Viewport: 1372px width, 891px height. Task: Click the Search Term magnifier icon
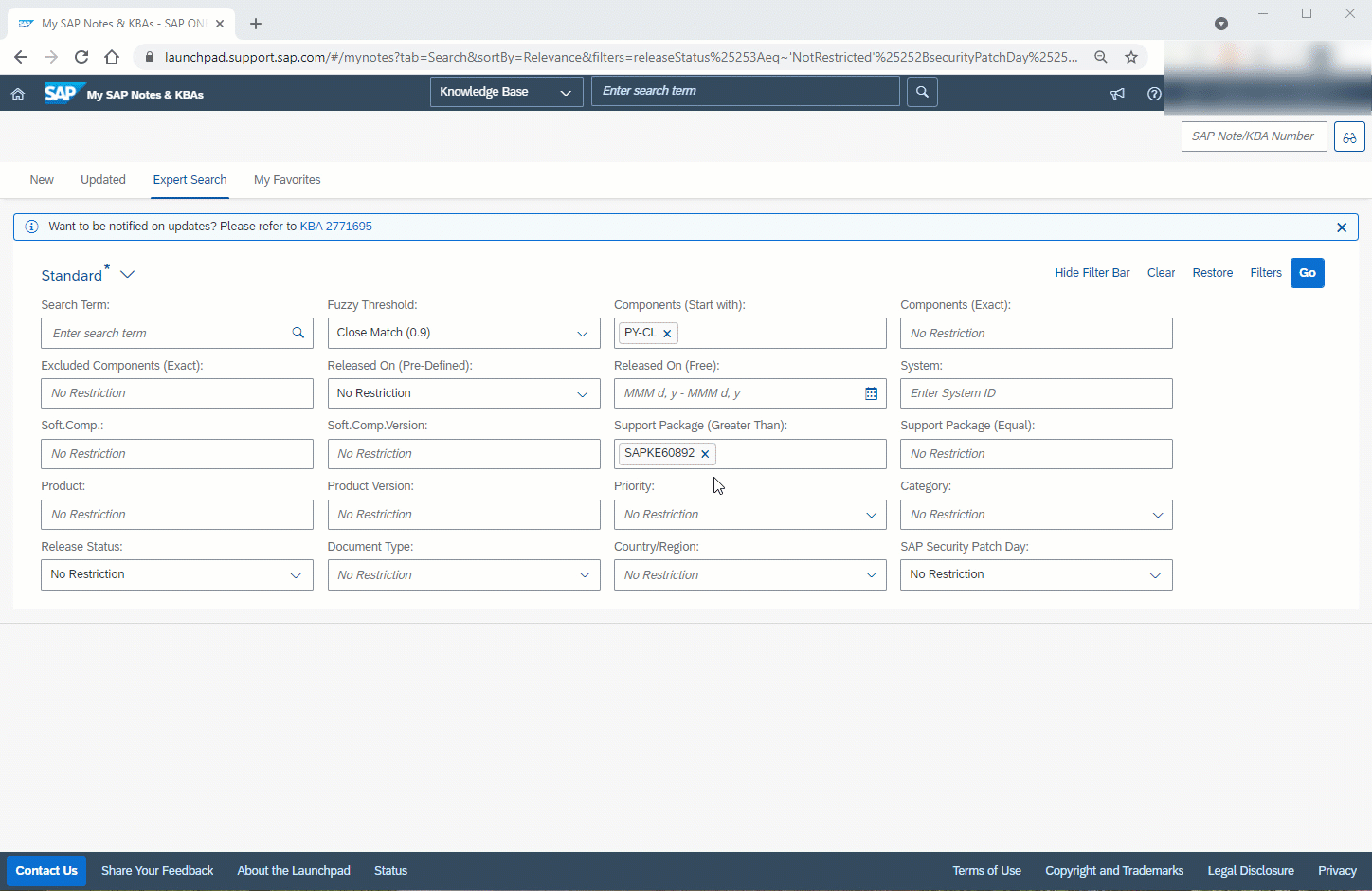tap(298, 333)
